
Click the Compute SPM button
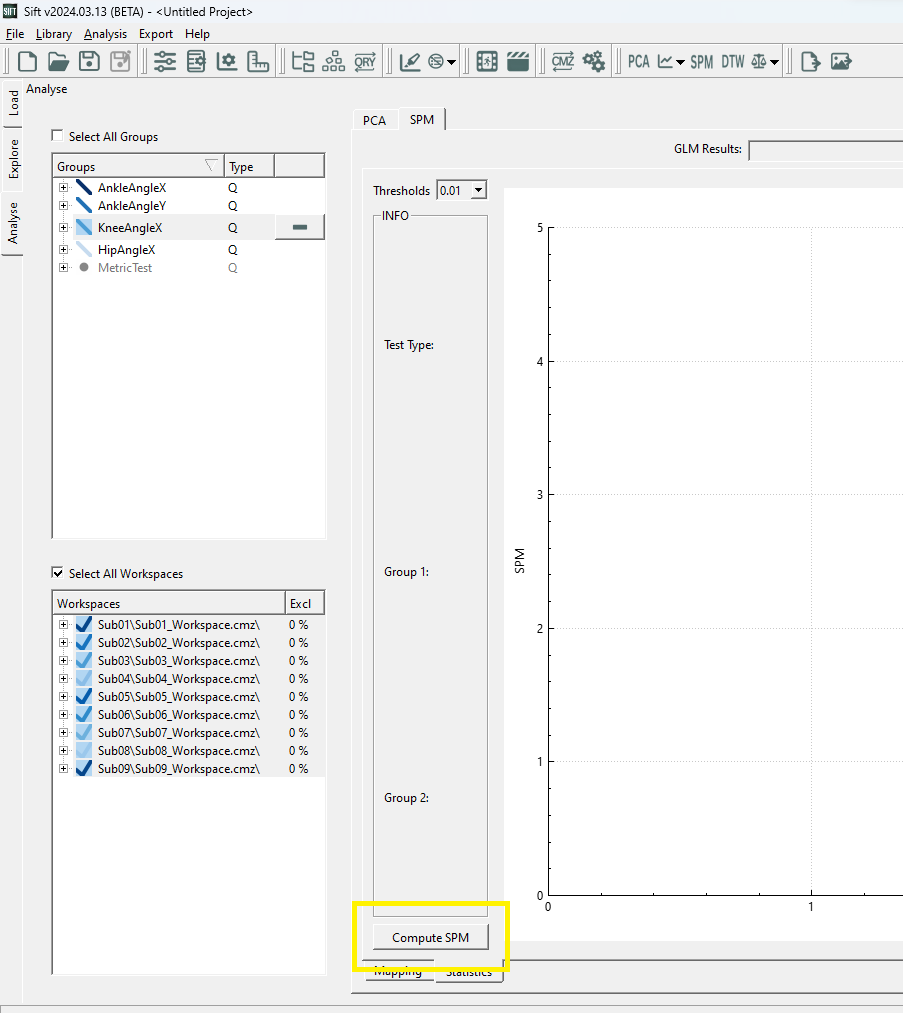click(430, 937)
